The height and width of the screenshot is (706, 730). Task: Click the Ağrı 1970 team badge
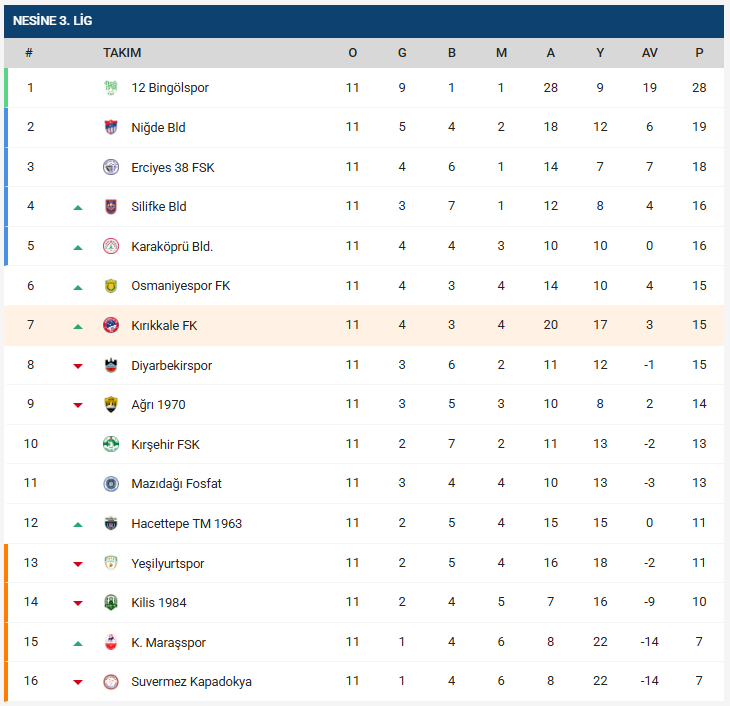click(111, 405)
